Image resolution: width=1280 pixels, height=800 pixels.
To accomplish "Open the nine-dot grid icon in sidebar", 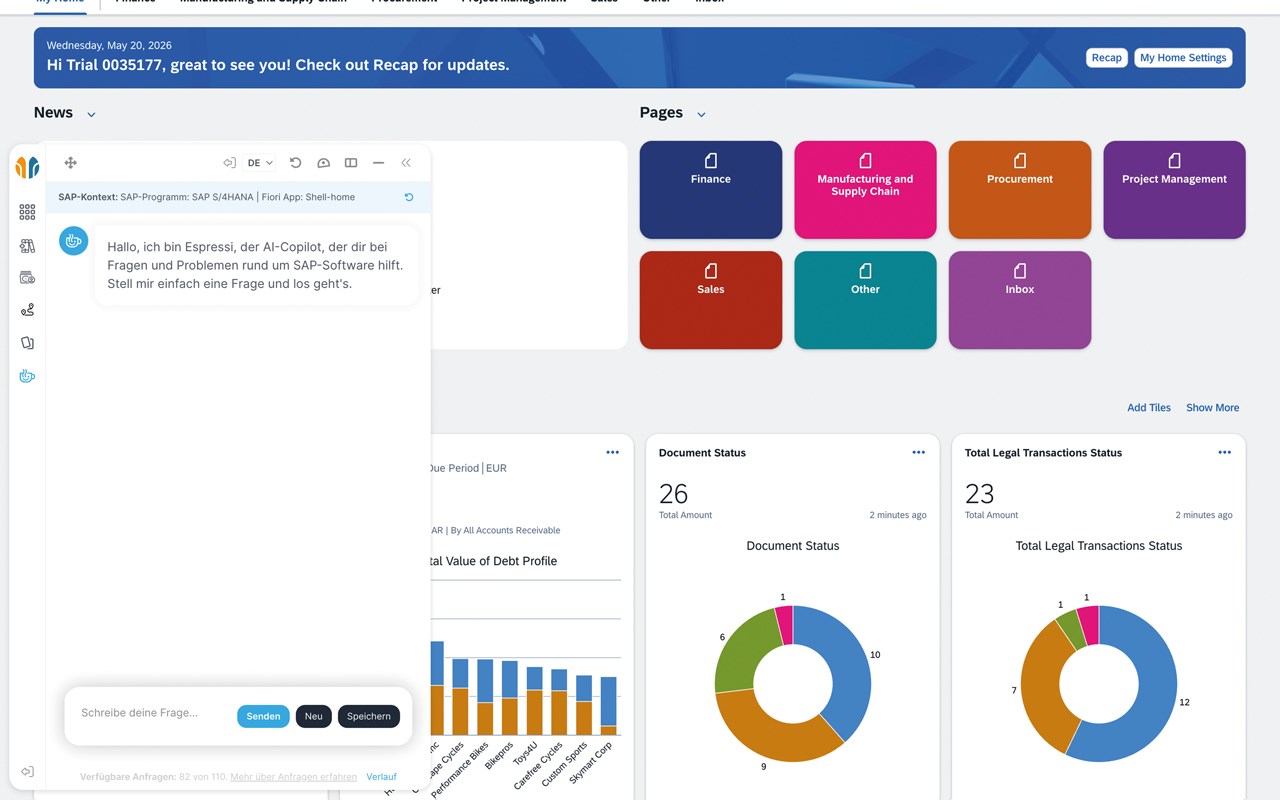I will 27,212.
